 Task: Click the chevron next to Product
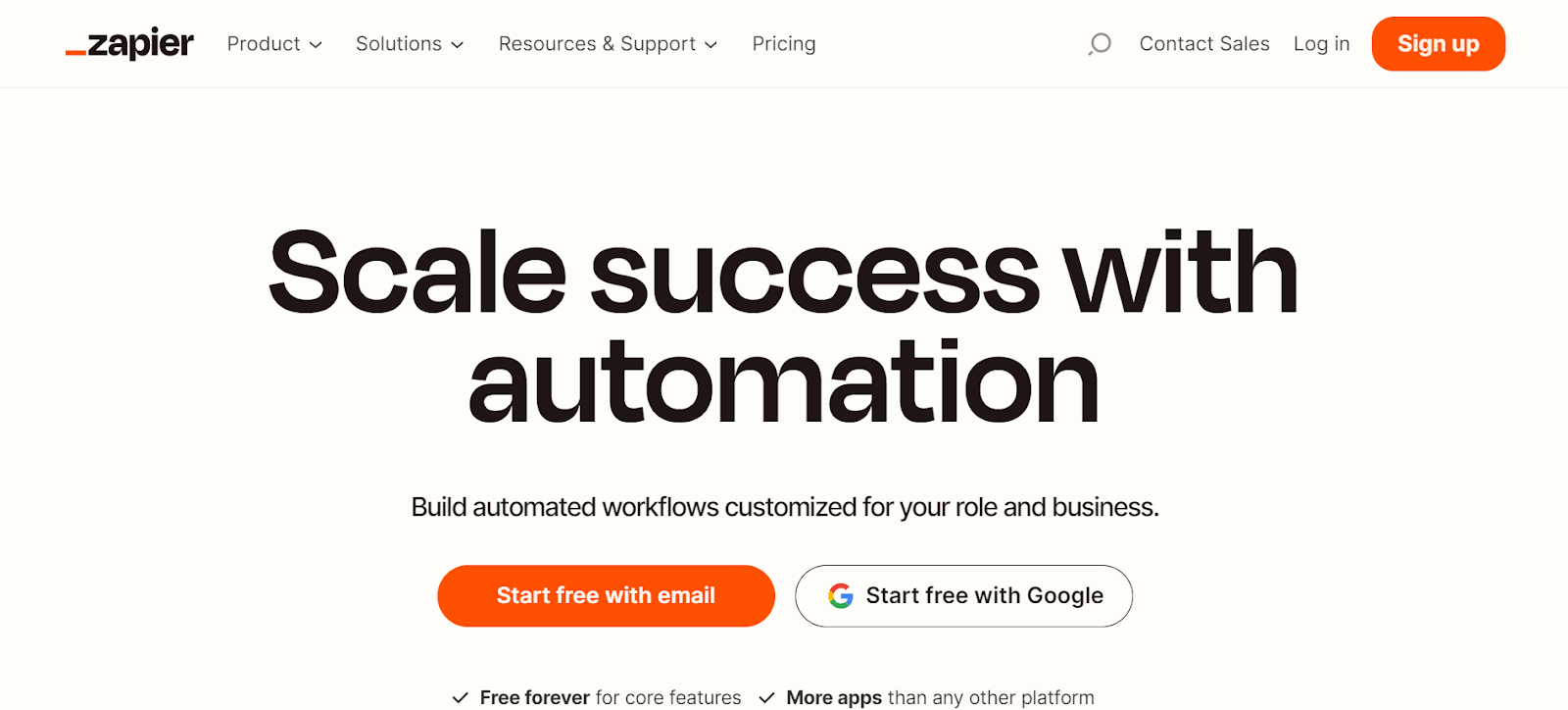coord(316,45)
